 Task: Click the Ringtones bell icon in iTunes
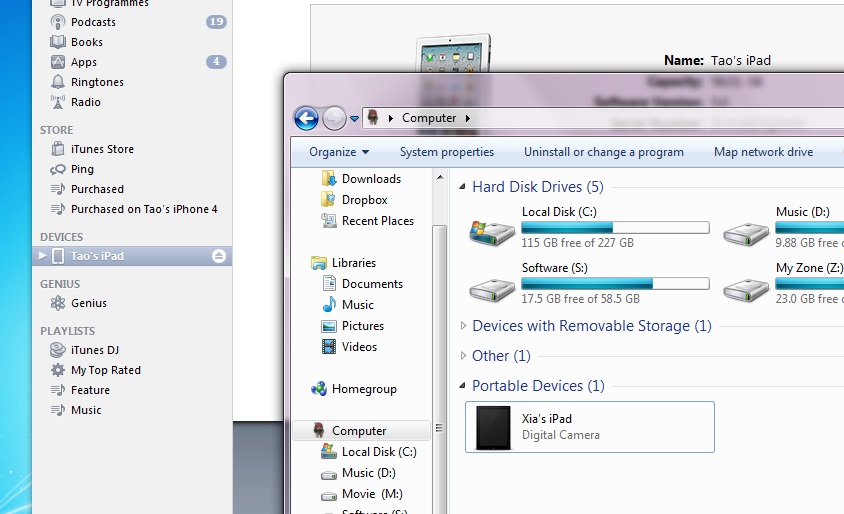click(x=58, y=82)
